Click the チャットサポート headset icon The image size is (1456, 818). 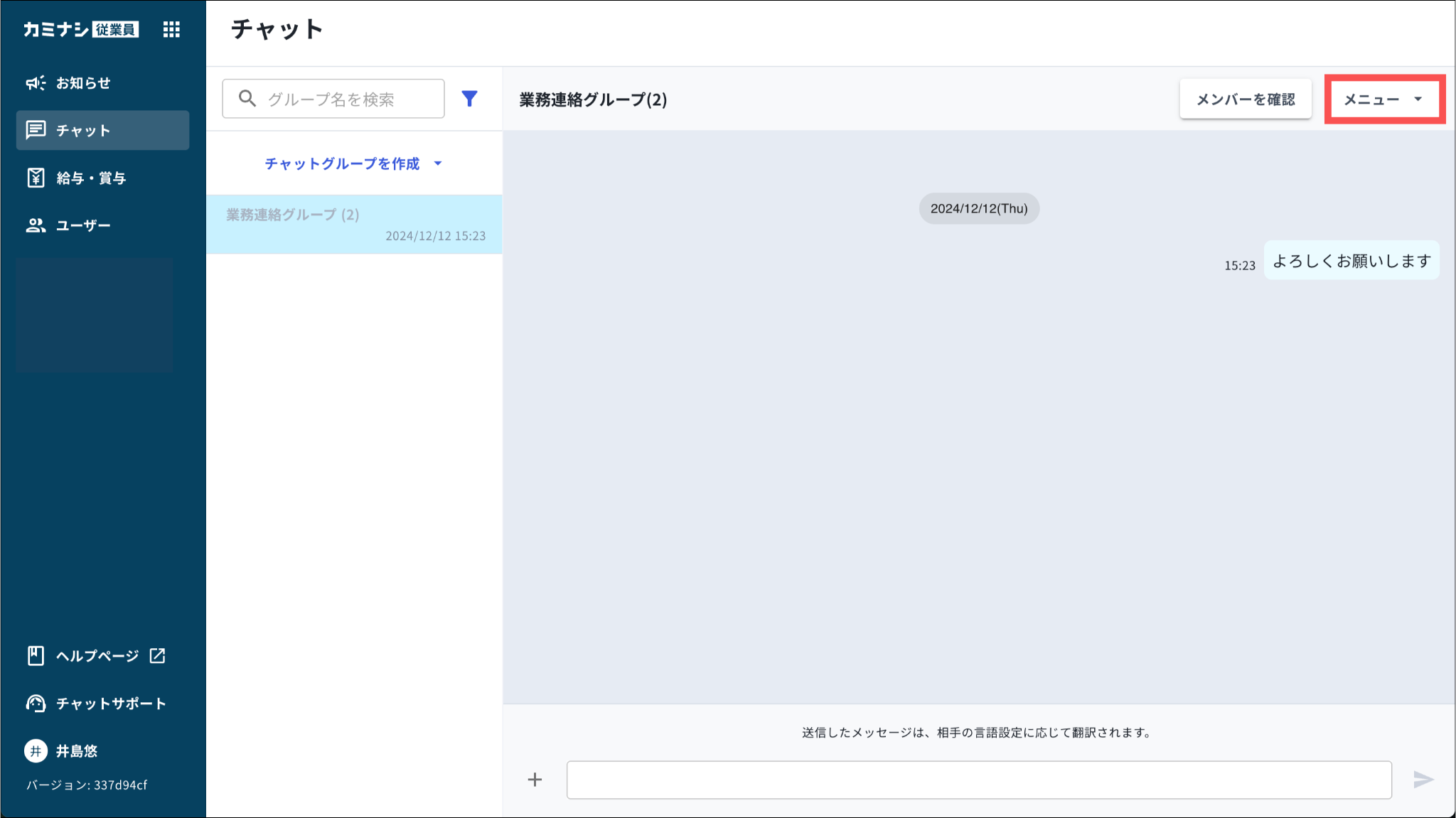pyautogui.click(x=36, y=704)
